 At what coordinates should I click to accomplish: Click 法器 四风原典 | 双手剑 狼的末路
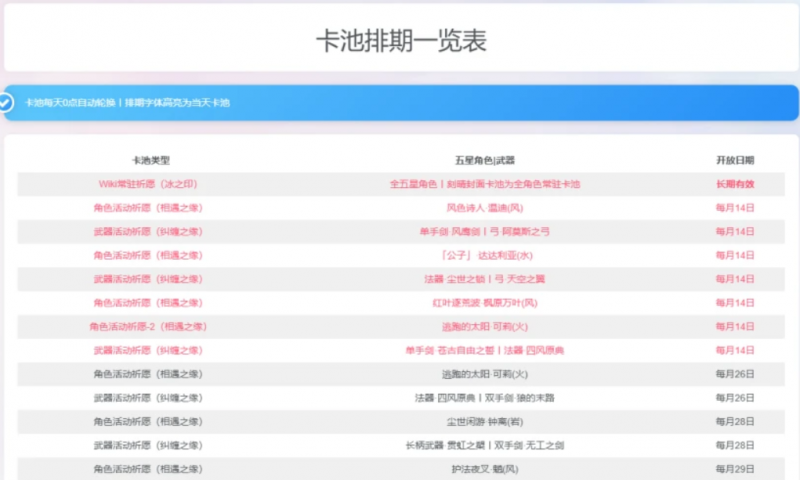click(x=484, y=397)
